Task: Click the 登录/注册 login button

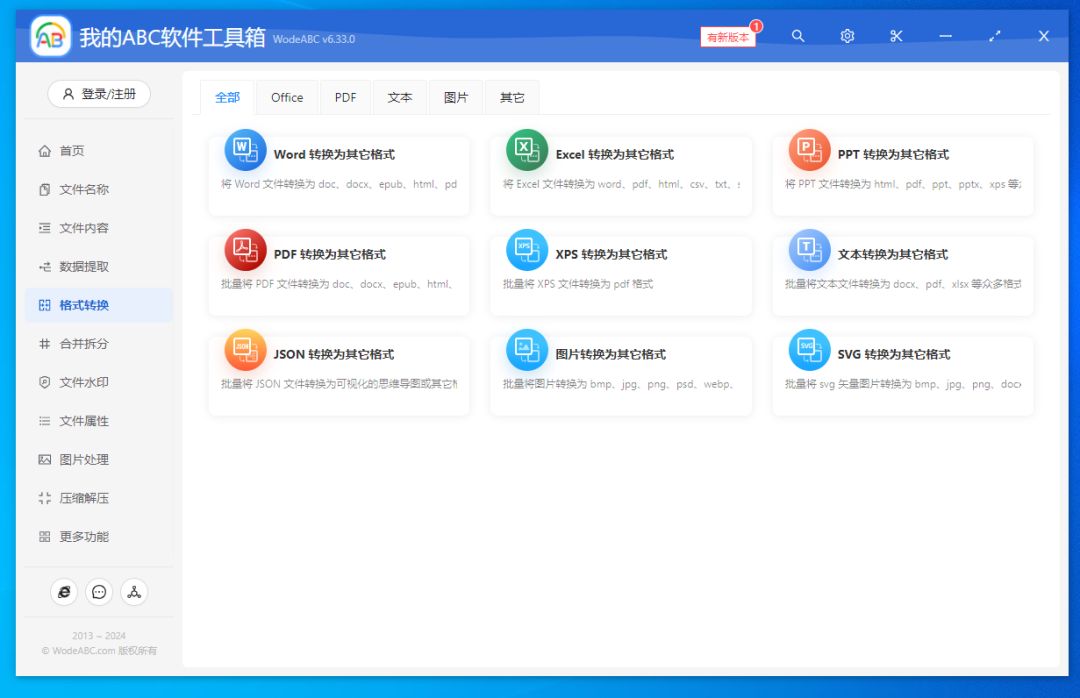Action: pos(99,94)
